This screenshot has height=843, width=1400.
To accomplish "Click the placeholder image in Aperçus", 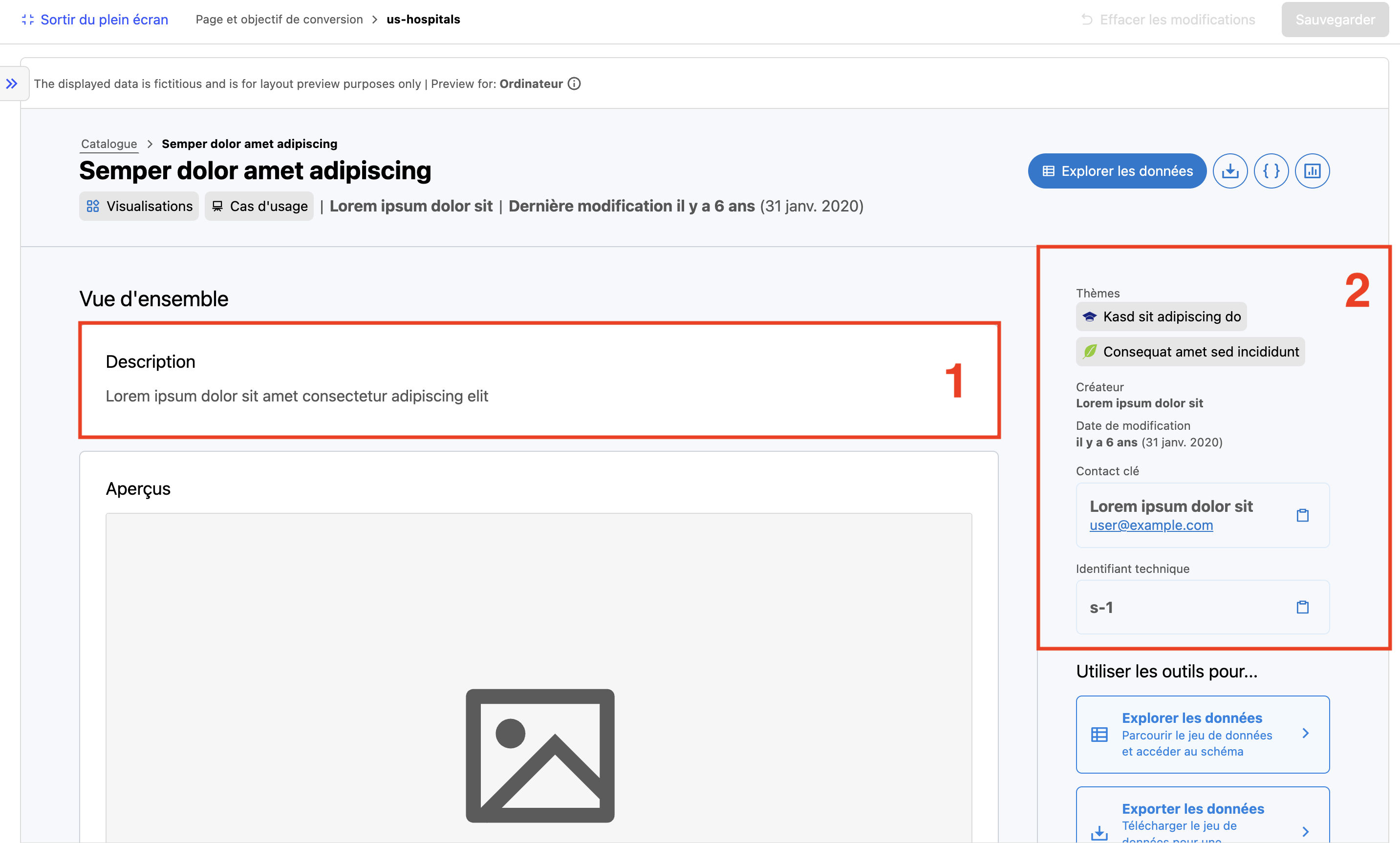I will (539, 755).
